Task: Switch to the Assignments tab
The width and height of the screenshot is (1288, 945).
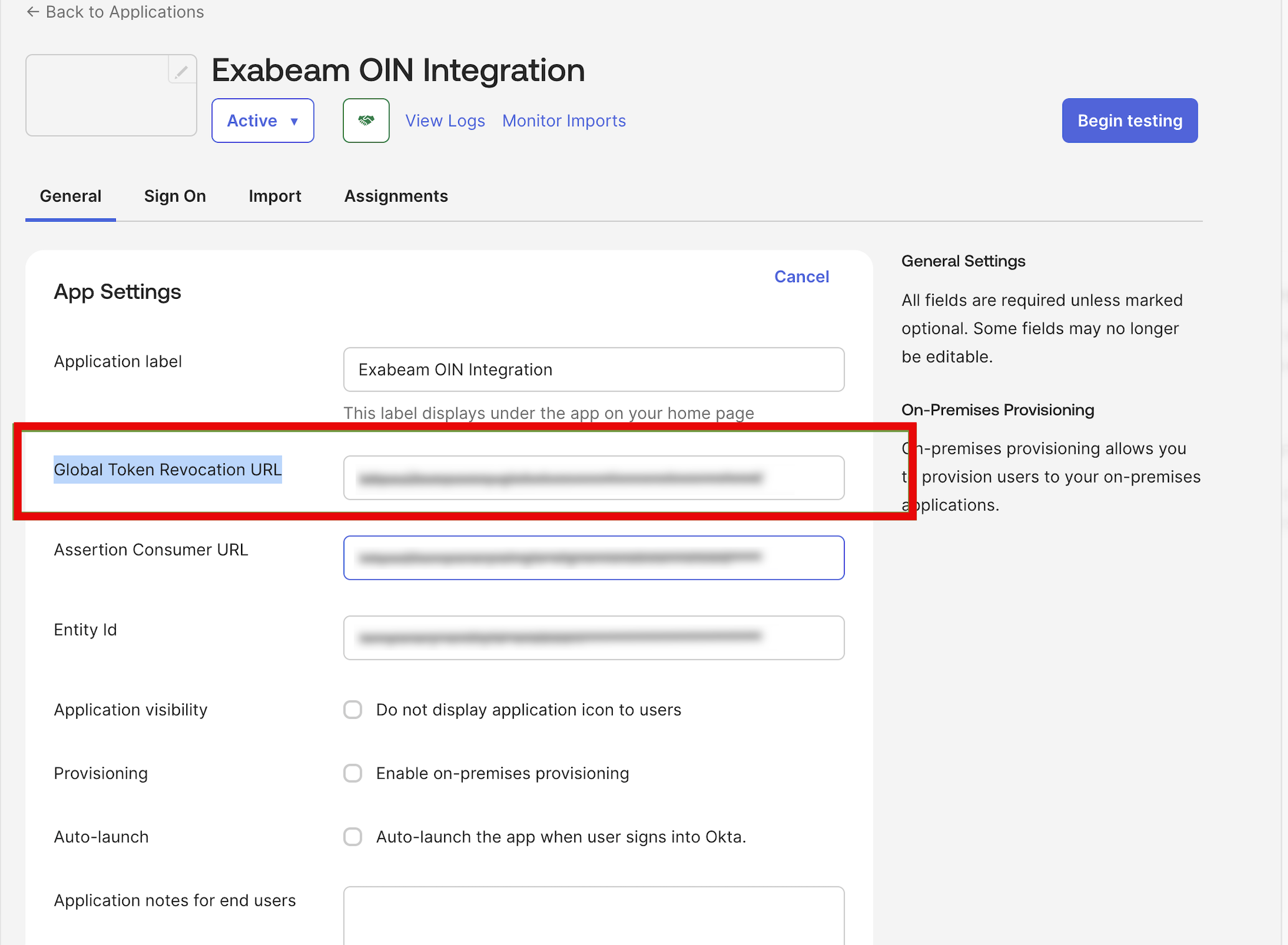Action: pyautogui.click(x=396, y=195)
